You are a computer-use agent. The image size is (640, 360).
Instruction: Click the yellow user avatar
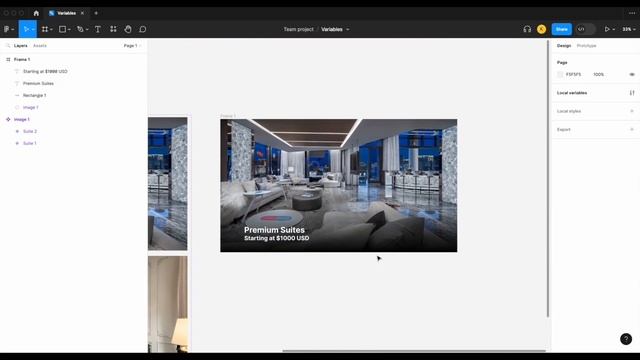pos(541,29)
